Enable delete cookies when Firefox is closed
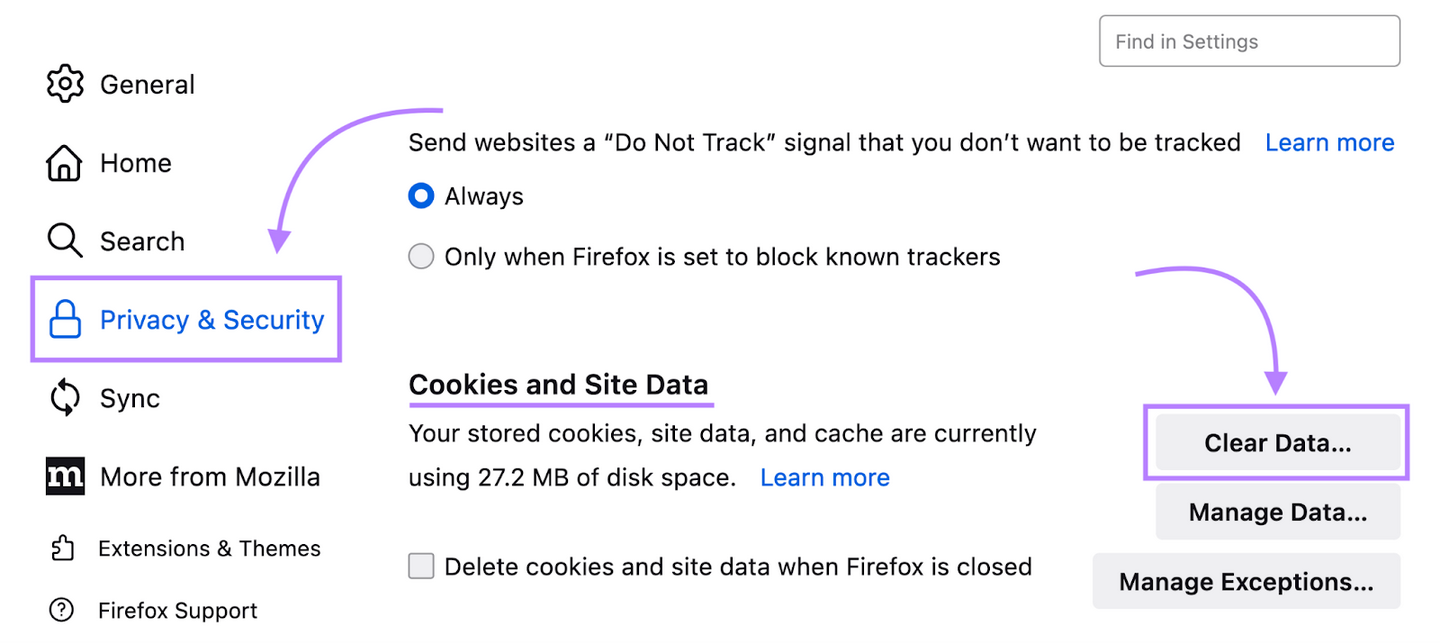 coord(421,567)
